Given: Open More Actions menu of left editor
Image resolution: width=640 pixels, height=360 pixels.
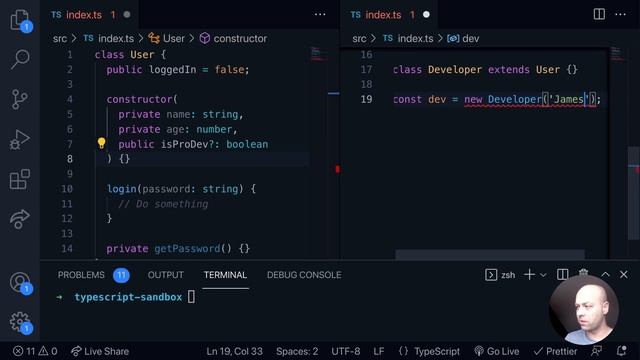Looking at the screenshot, I should (320, 15).
